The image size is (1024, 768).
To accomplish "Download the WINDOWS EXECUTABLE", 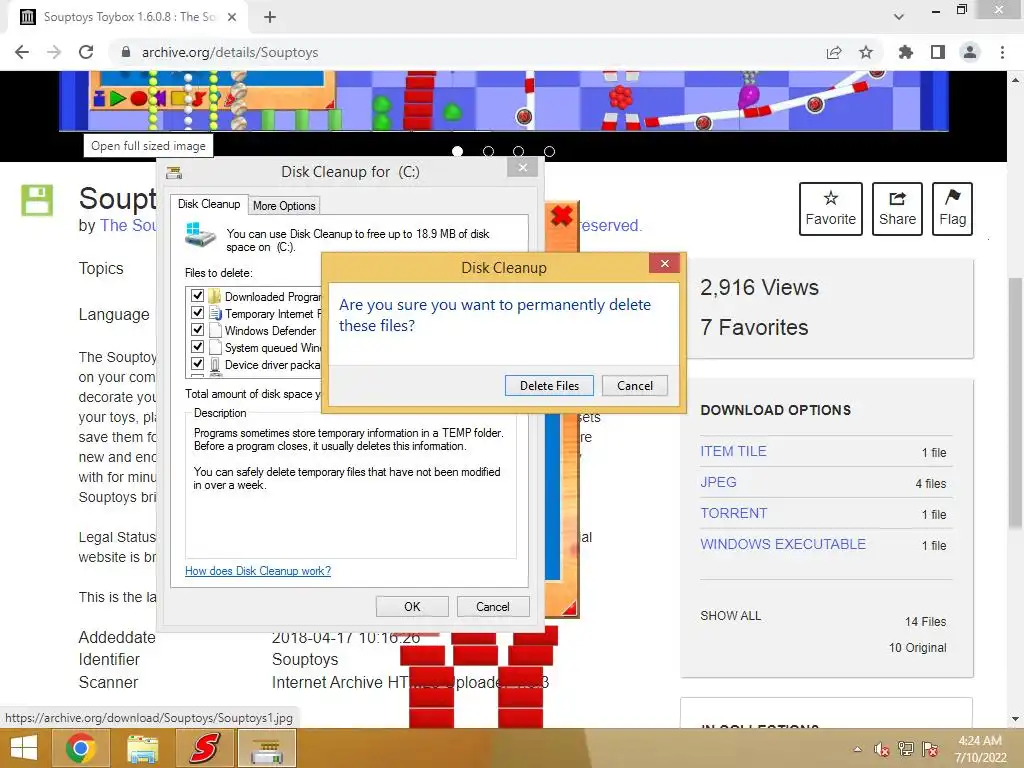I will (783, 544).
